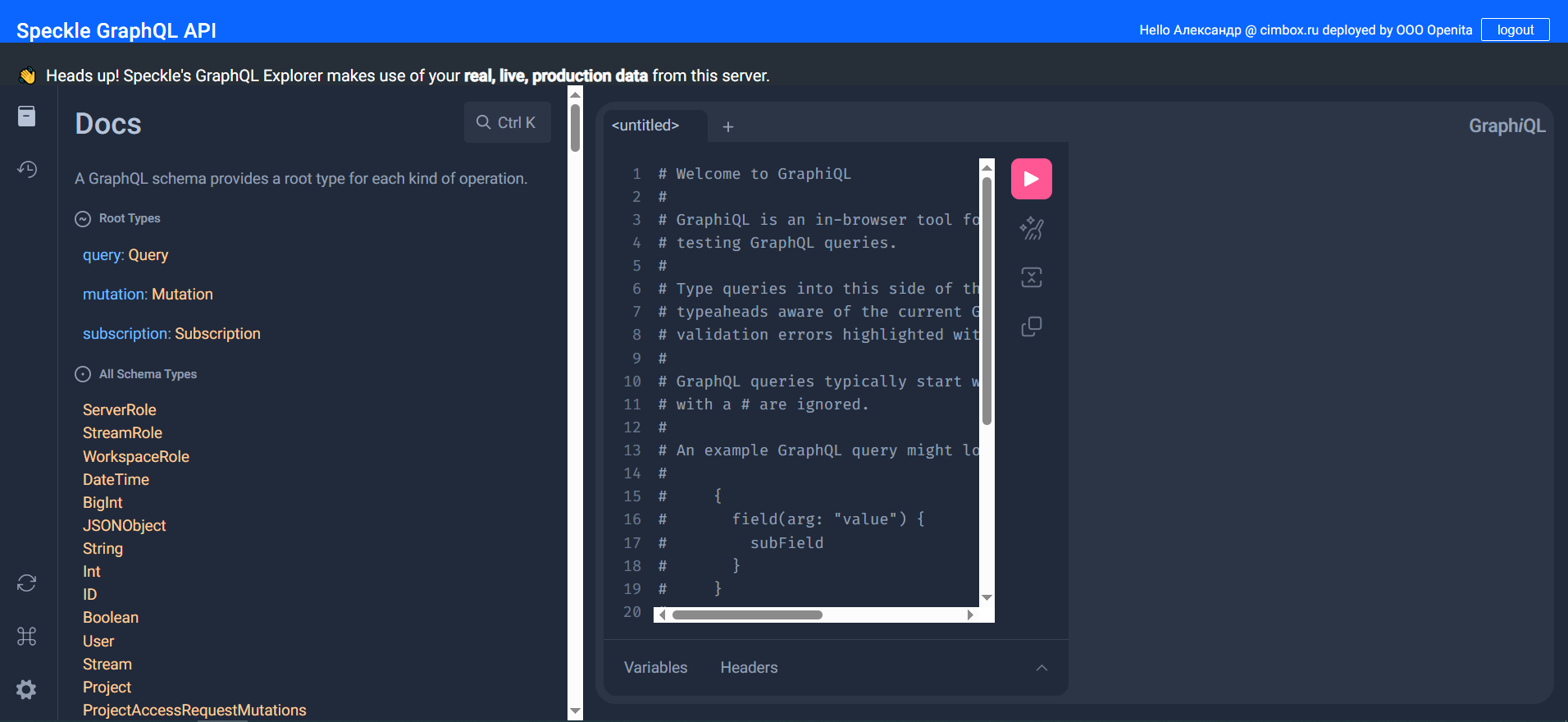Open docs search Ctrl K field
Image resolution: width=1568 pixels, height=722 pixels.
(x=508, y=122)
